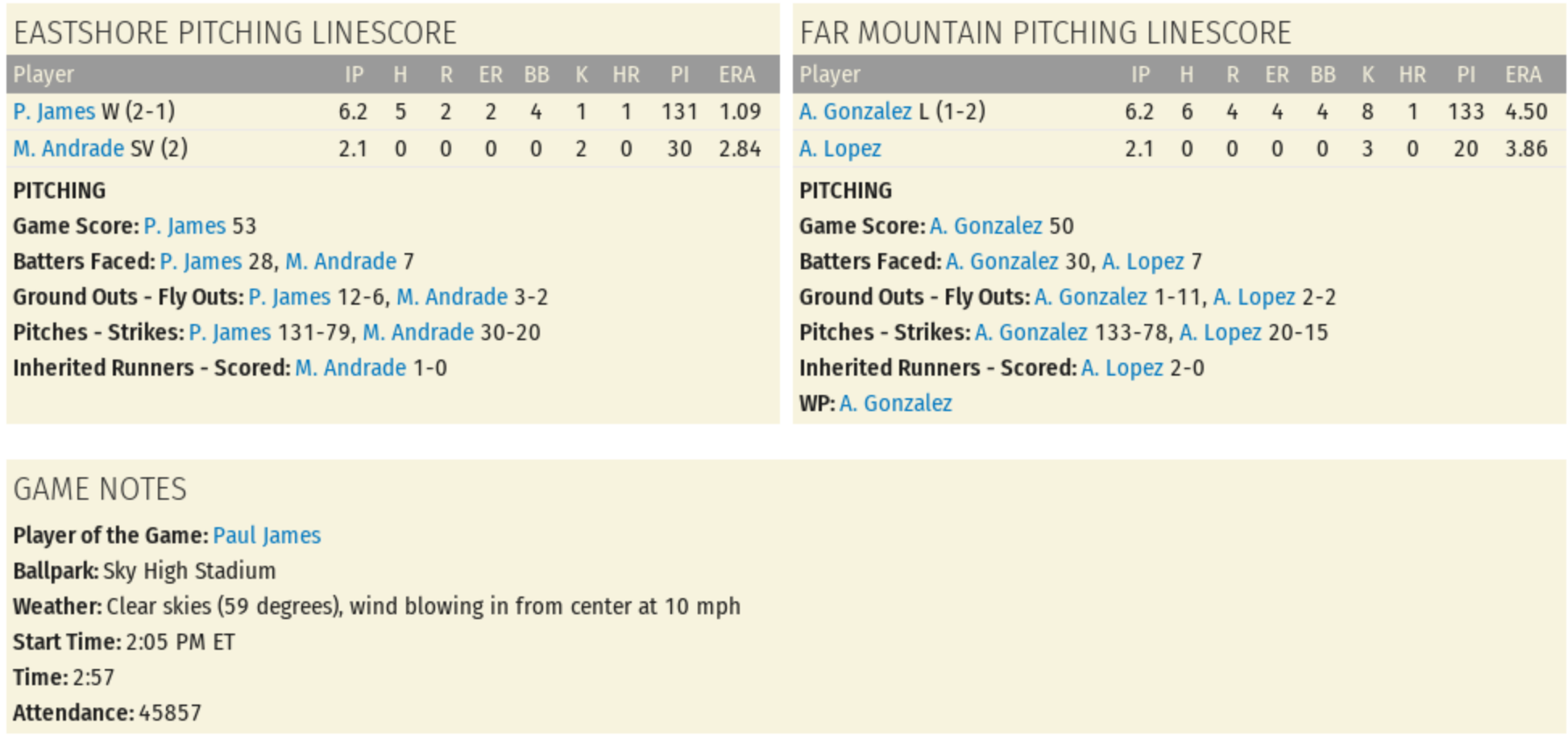This screenshot has width=1568, height=740.
Task: Open A. Gonzalez in Far Mountain linescore table
Action: click(855, 111)
